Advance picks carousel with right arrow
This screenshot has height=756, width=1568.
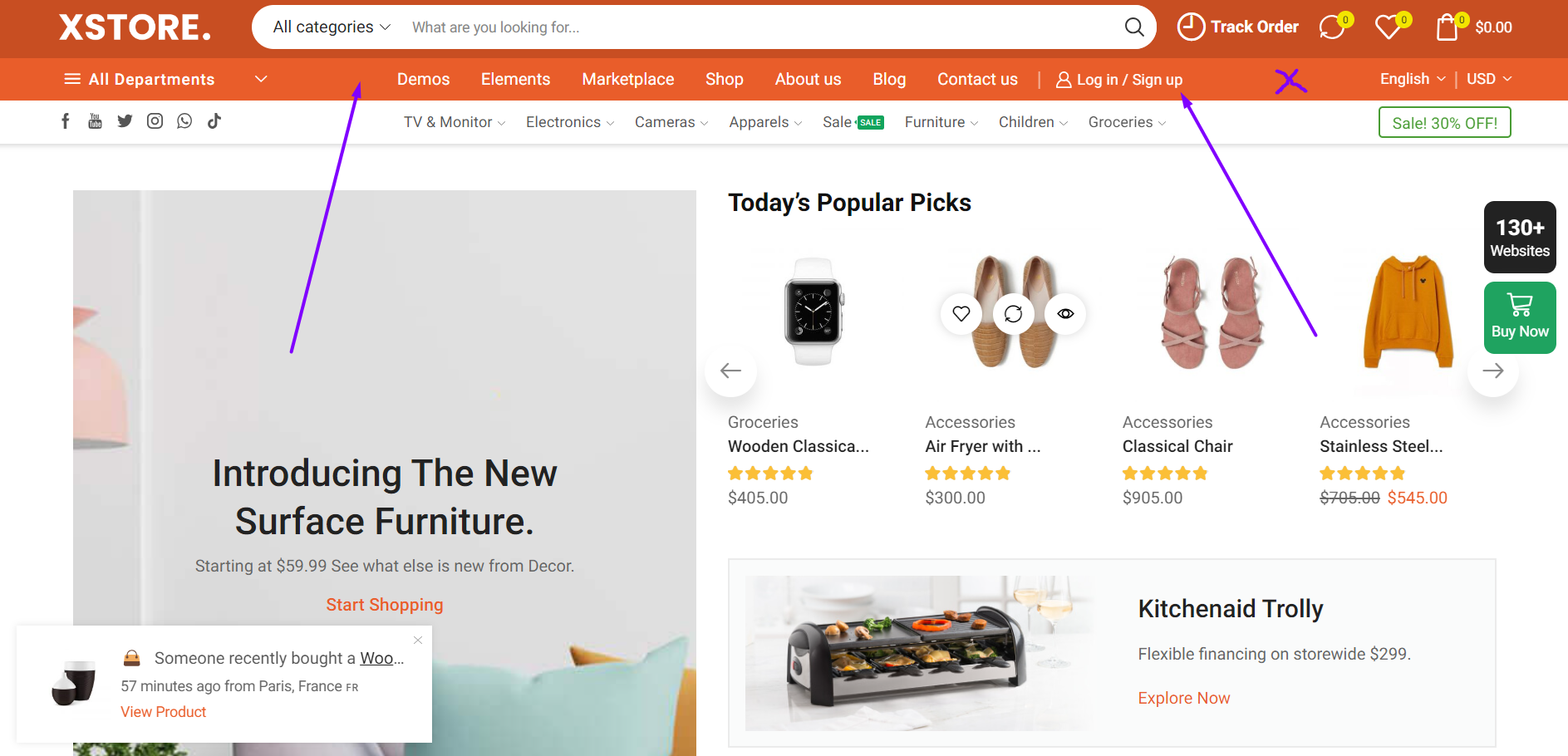pyautogui.click(x=1493, y=371)
